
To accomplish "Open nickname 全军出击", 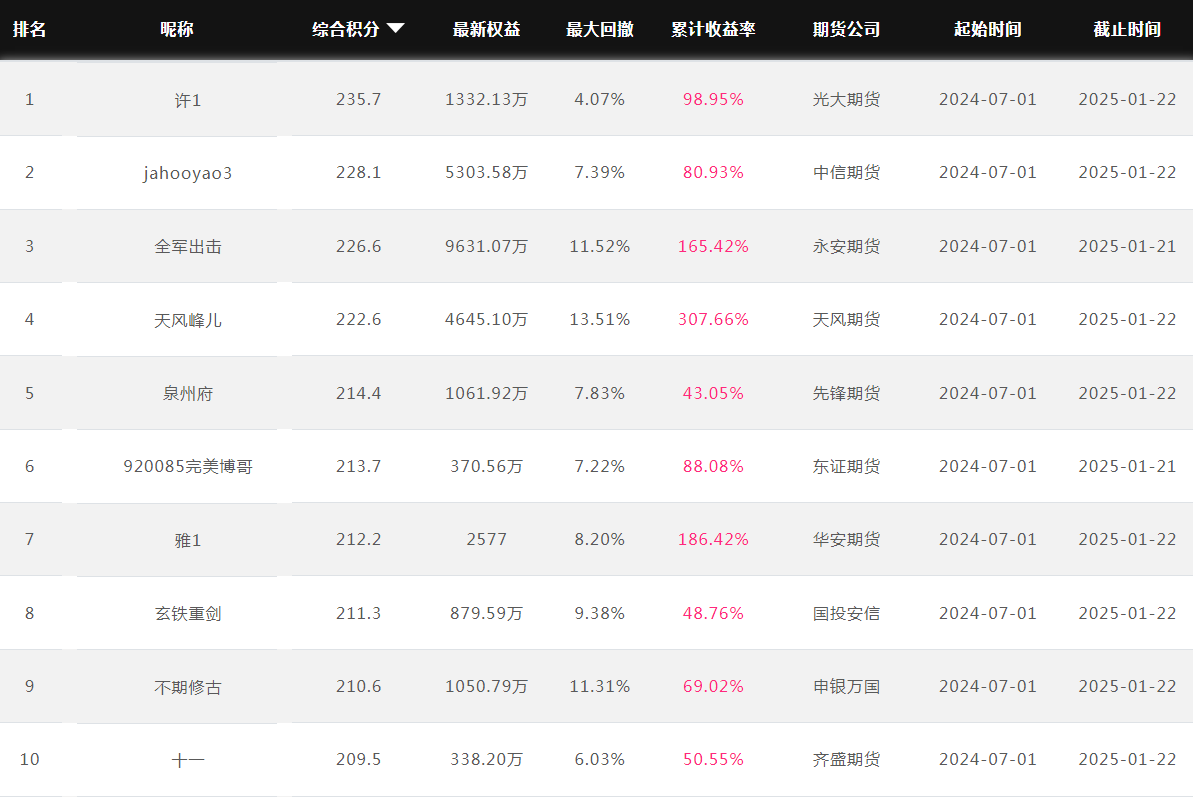I will tap(188, 246).
